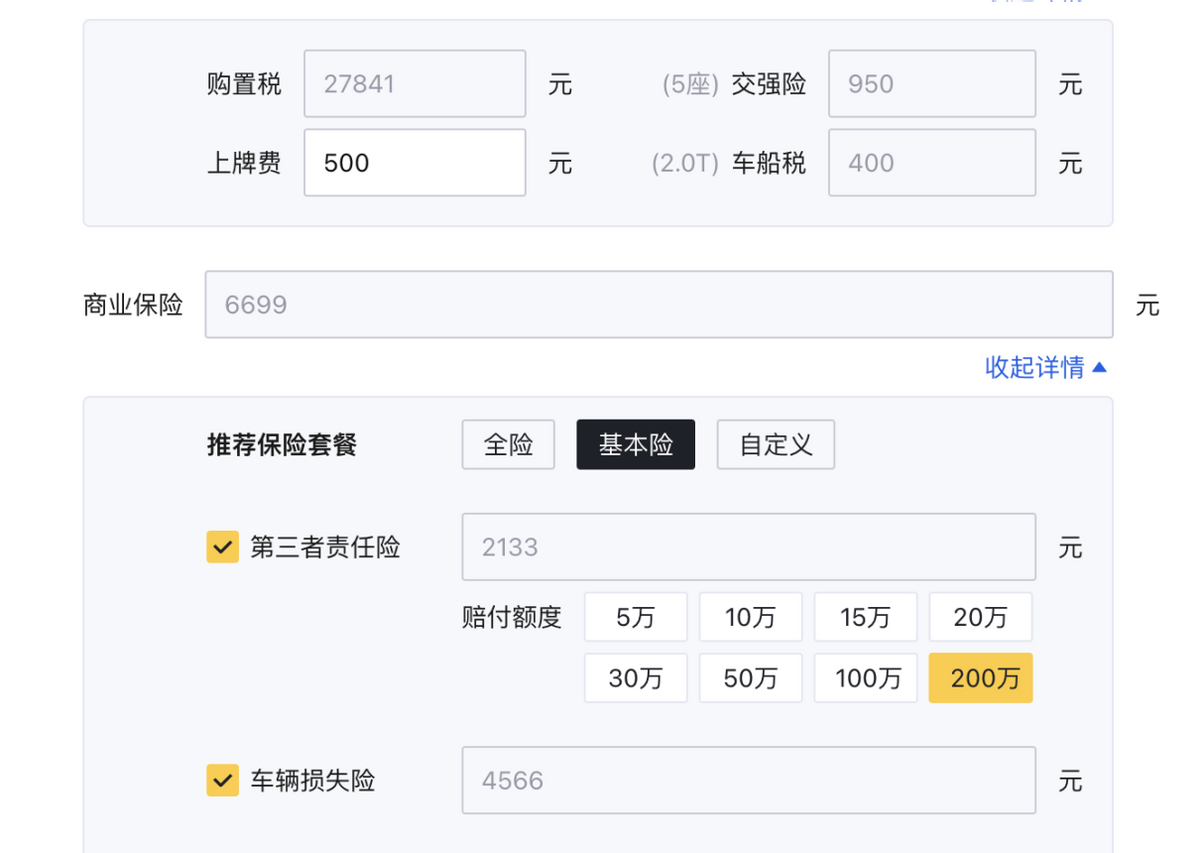Select the highlighted 200万 compensation option

point(980,679)
